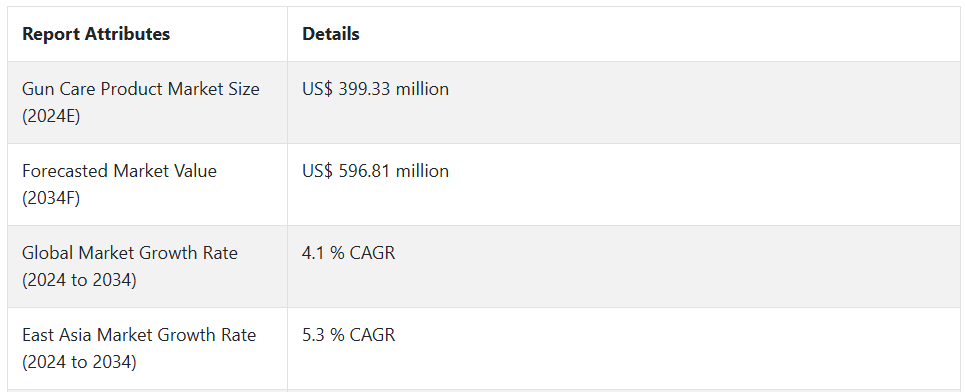Select the East Asia Market Growth Rate cell

tap(147, 348)
